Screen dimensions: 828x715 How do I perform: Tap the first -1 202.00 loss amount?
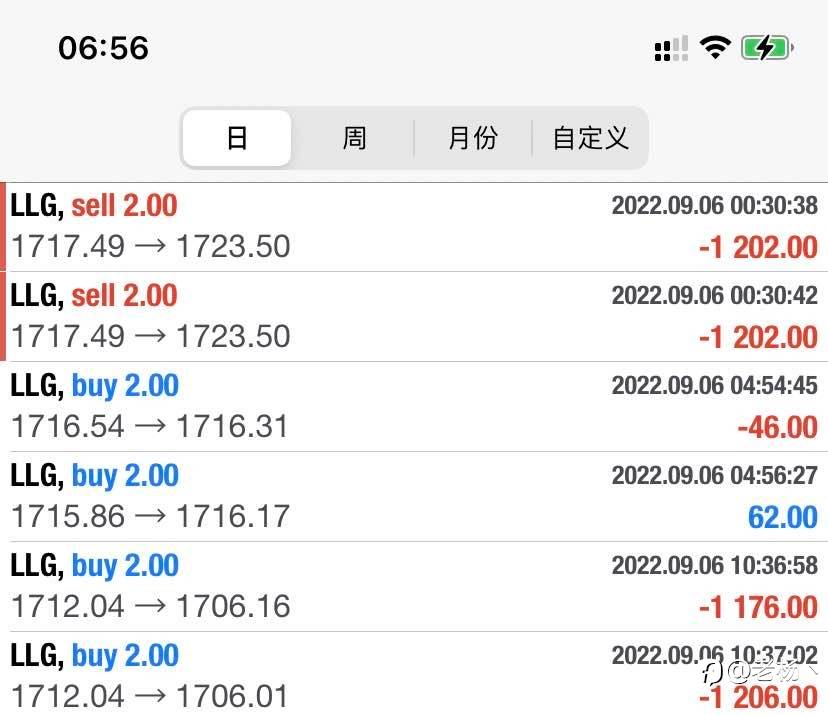click(x=758, y=247)
